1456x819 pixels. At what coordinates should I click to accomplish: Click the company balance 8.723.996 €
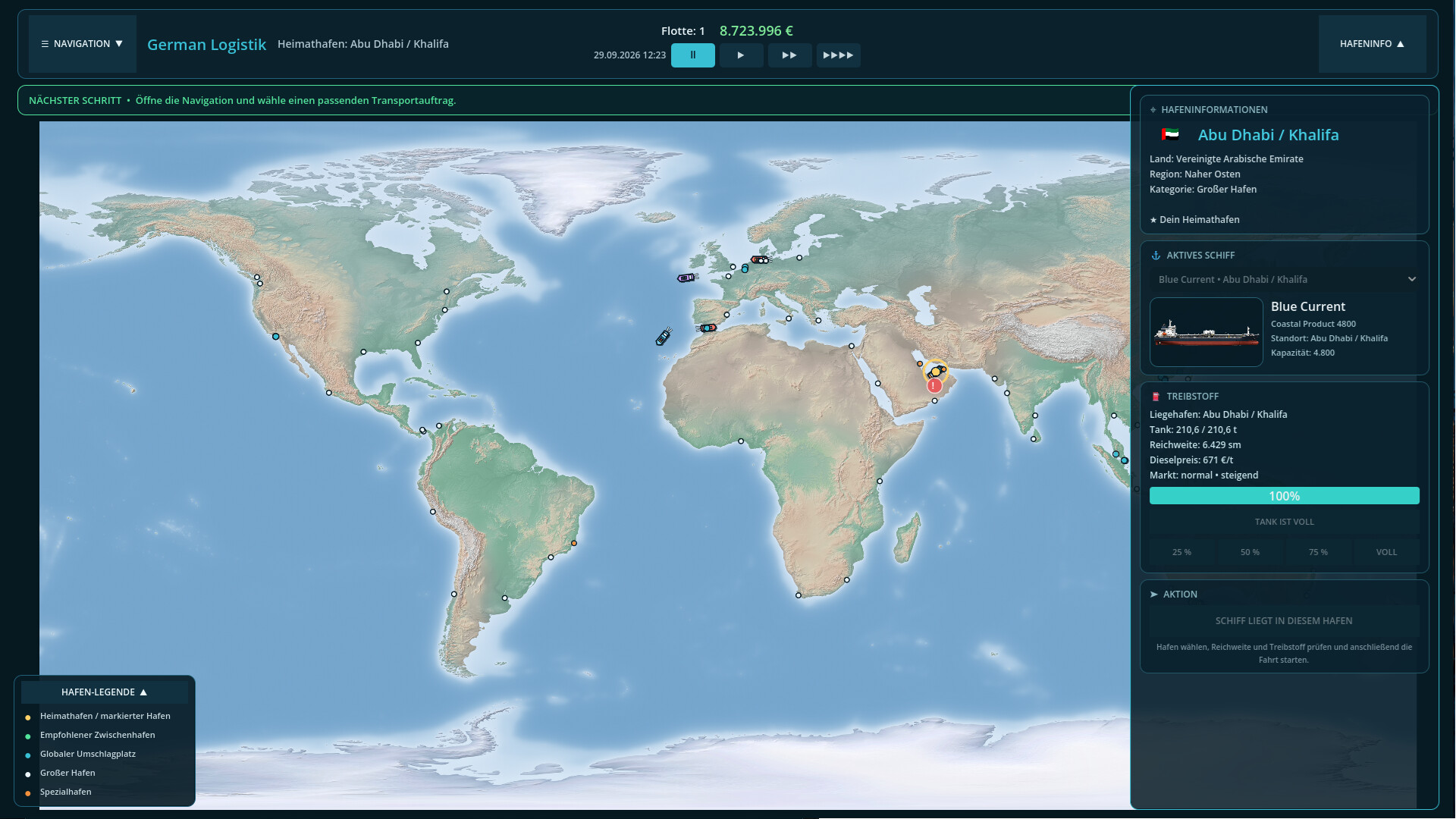pyautogui.click(x=756, y=31)
